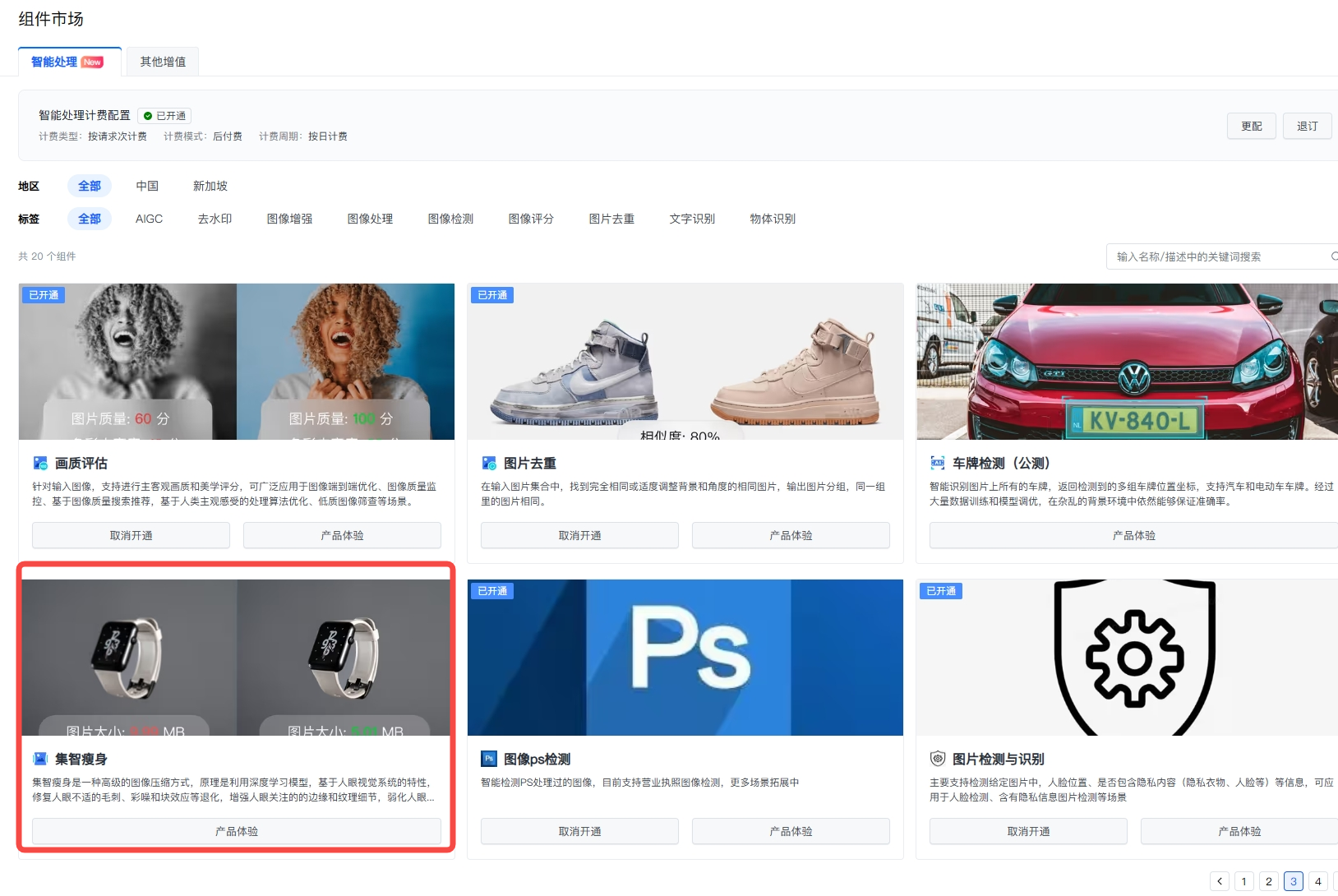Filter region by 中国

tap(147, 186)
